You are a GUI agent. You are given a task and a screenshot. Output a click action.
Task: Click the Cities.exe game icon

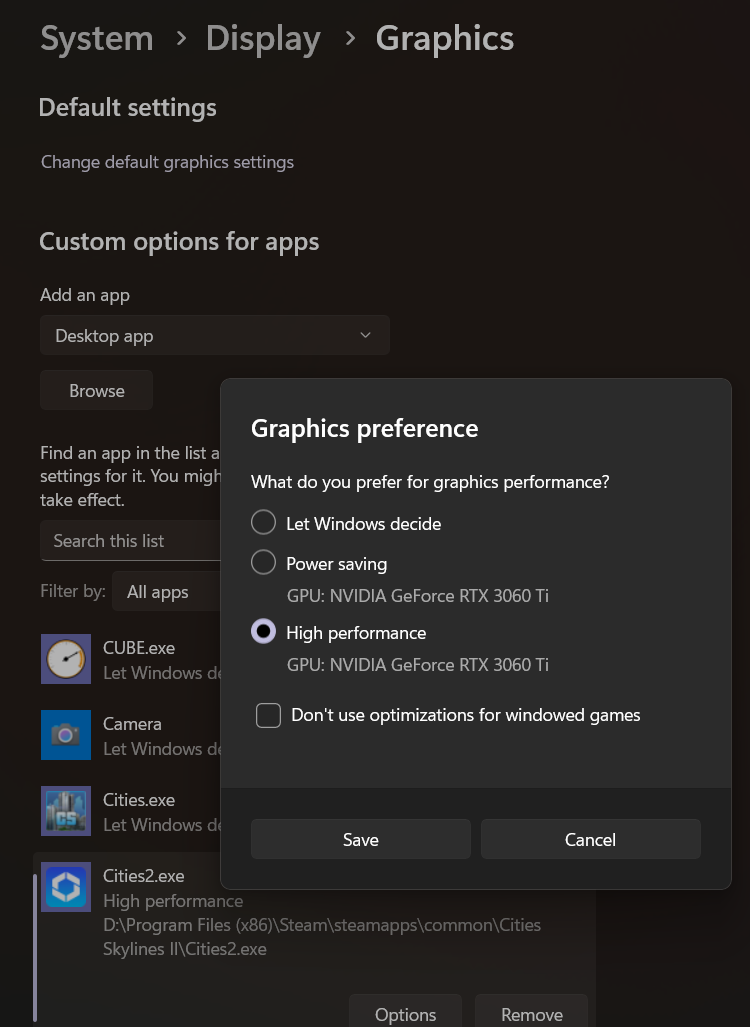click(x=66, y=811)
